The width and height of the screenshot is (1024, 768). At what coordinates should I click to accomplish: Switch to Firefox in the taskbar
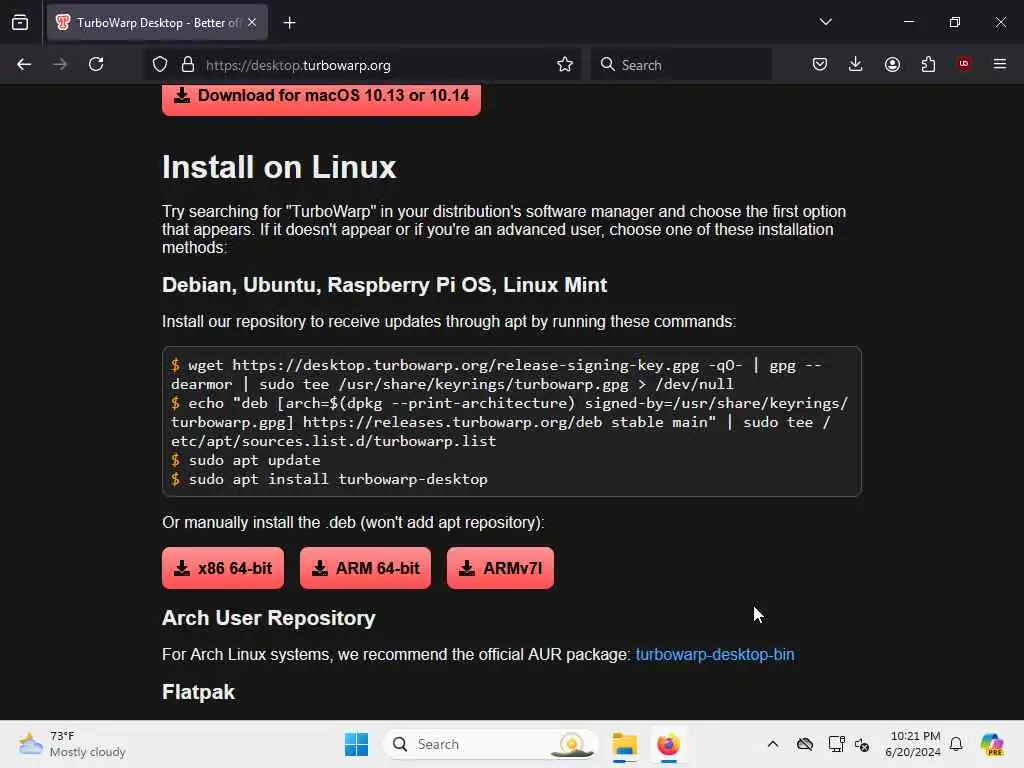[668, 744]
